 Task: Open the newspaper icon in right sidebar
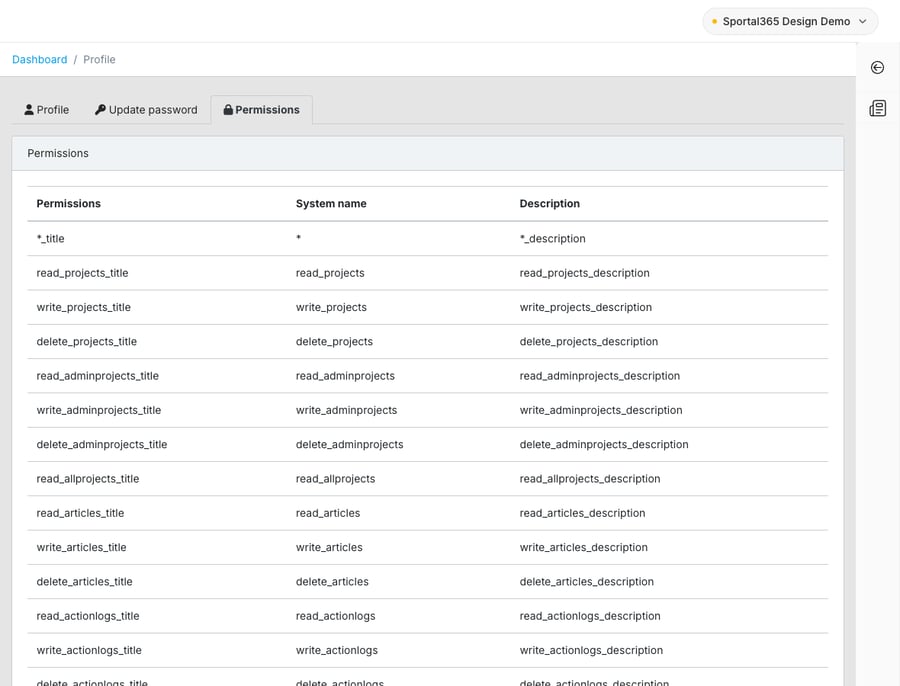pyautogui.click(x=877, y=108)
